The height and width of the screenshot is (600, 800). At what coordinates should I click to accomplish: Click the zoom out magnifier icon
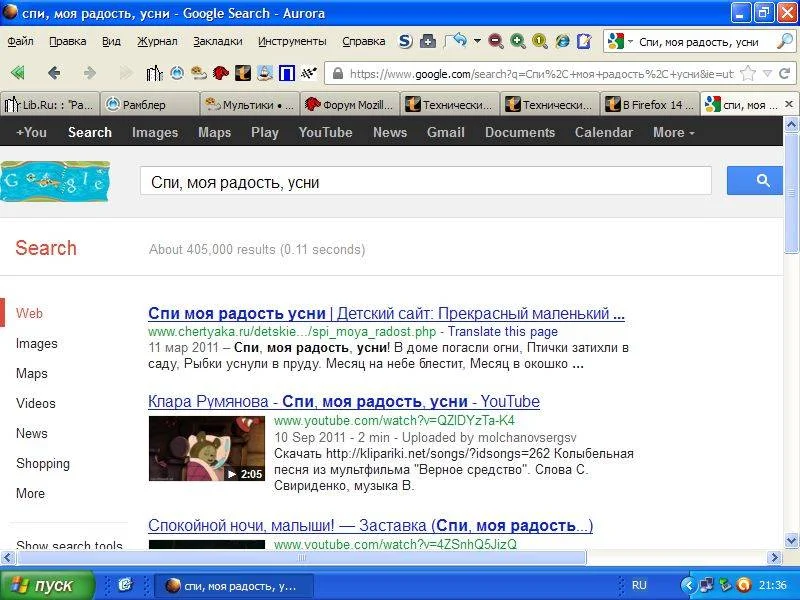coord(495,41)
